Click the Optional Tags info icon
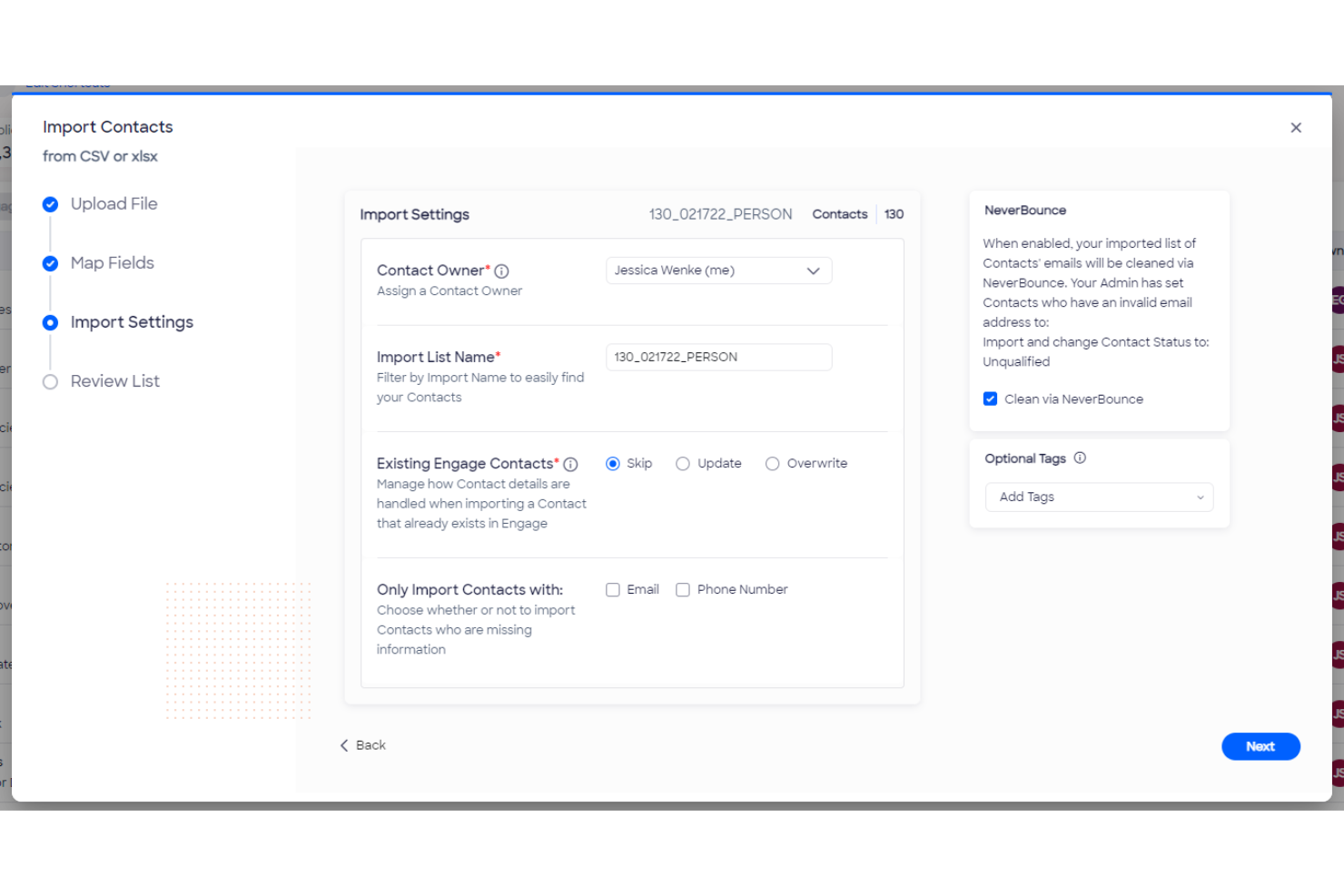 [1080, 458]
